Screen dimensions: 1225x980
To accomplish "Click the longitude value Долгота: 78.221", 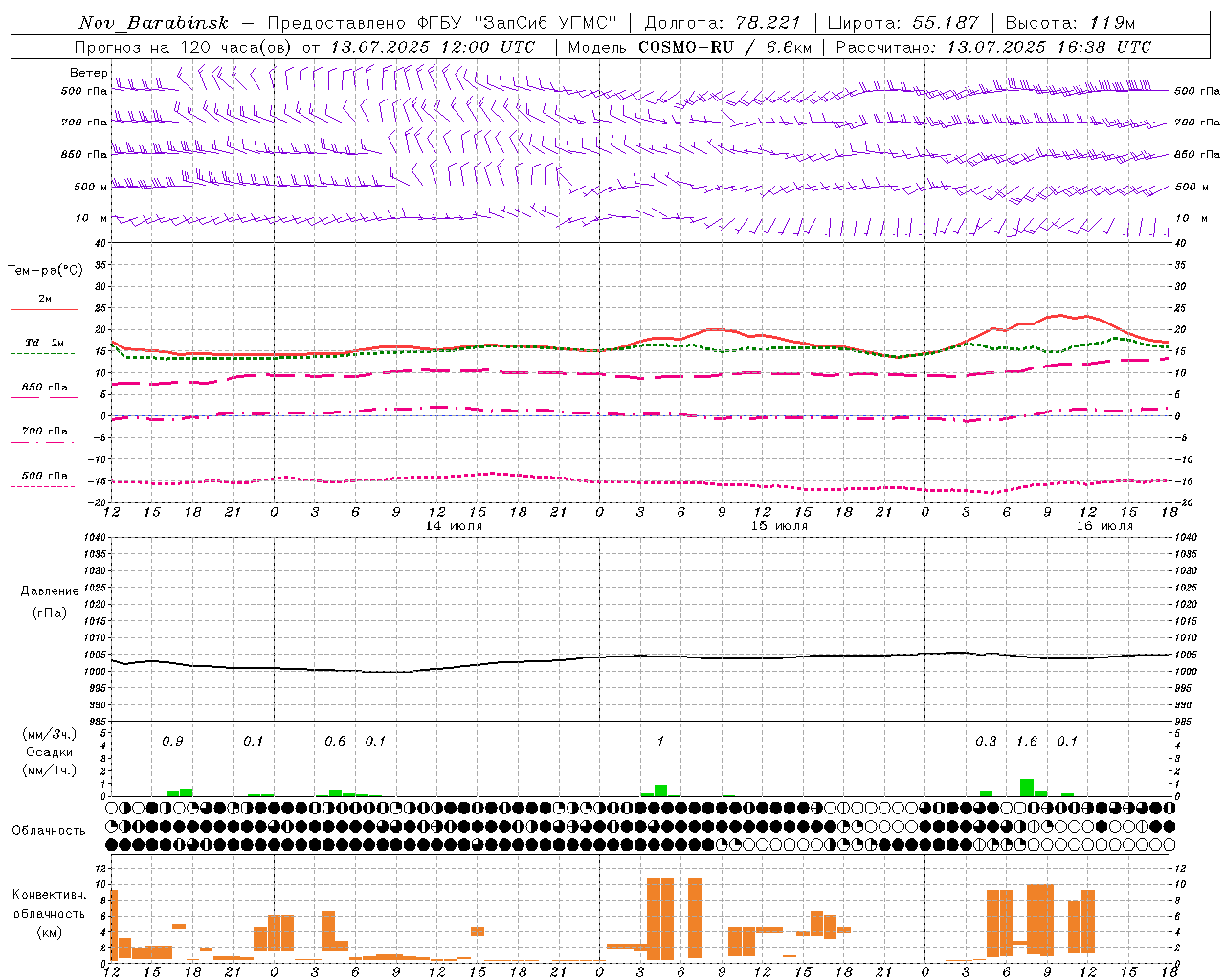I will (x=723, y=23).
